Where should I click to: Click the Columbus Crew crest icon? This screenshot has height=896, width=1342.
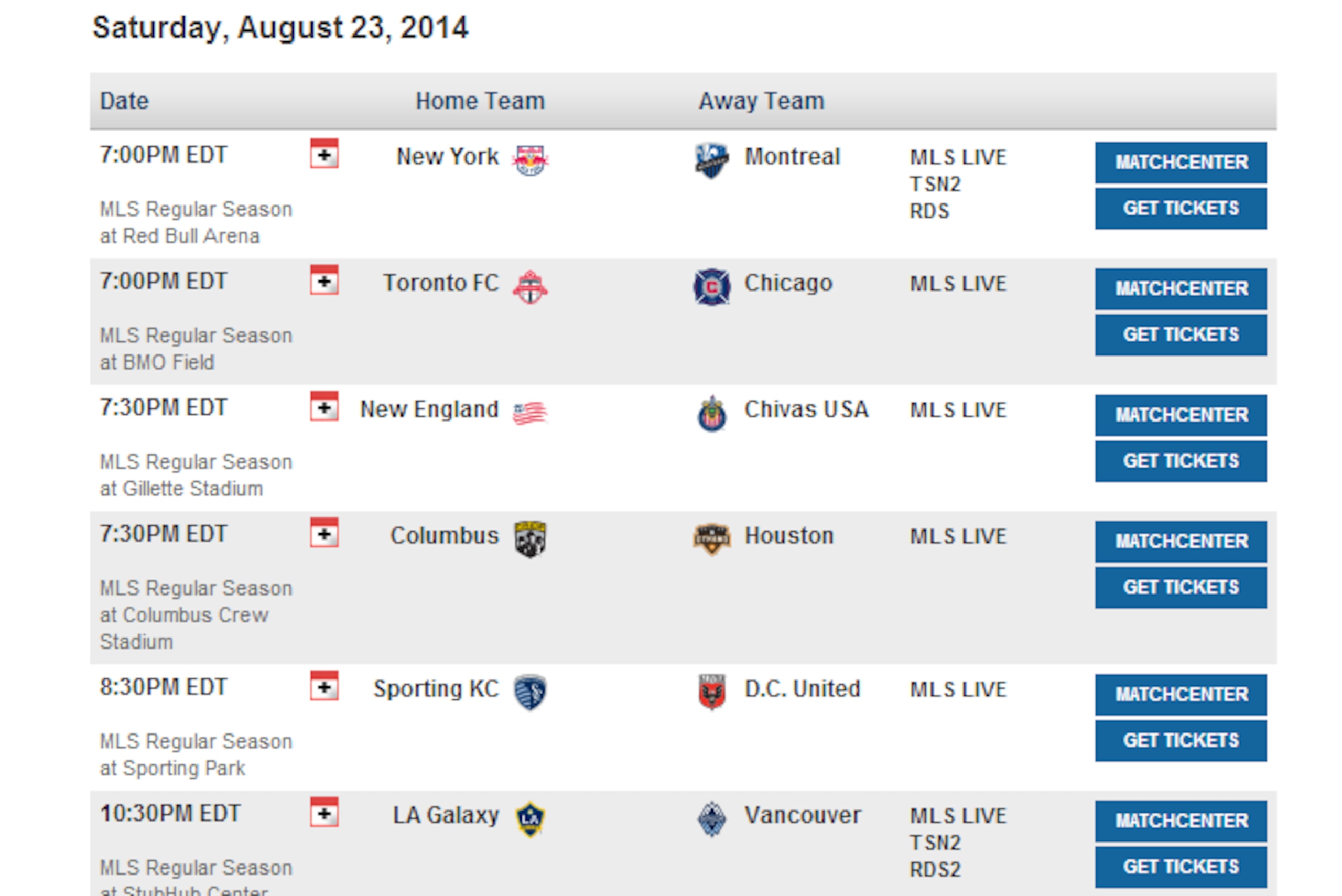530,539
